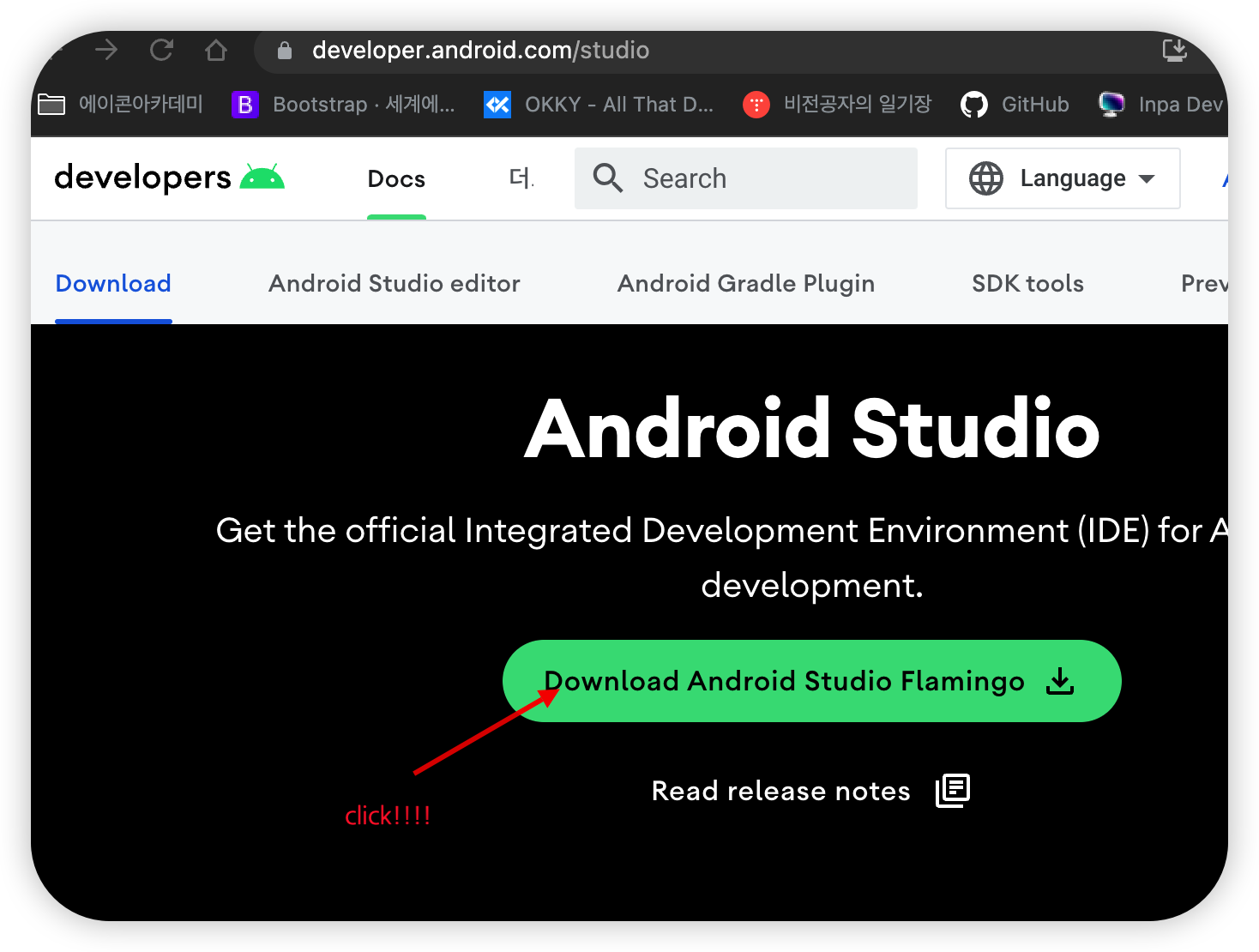
Task: Open the Language dropdown
Action: tap(1063, 178)
